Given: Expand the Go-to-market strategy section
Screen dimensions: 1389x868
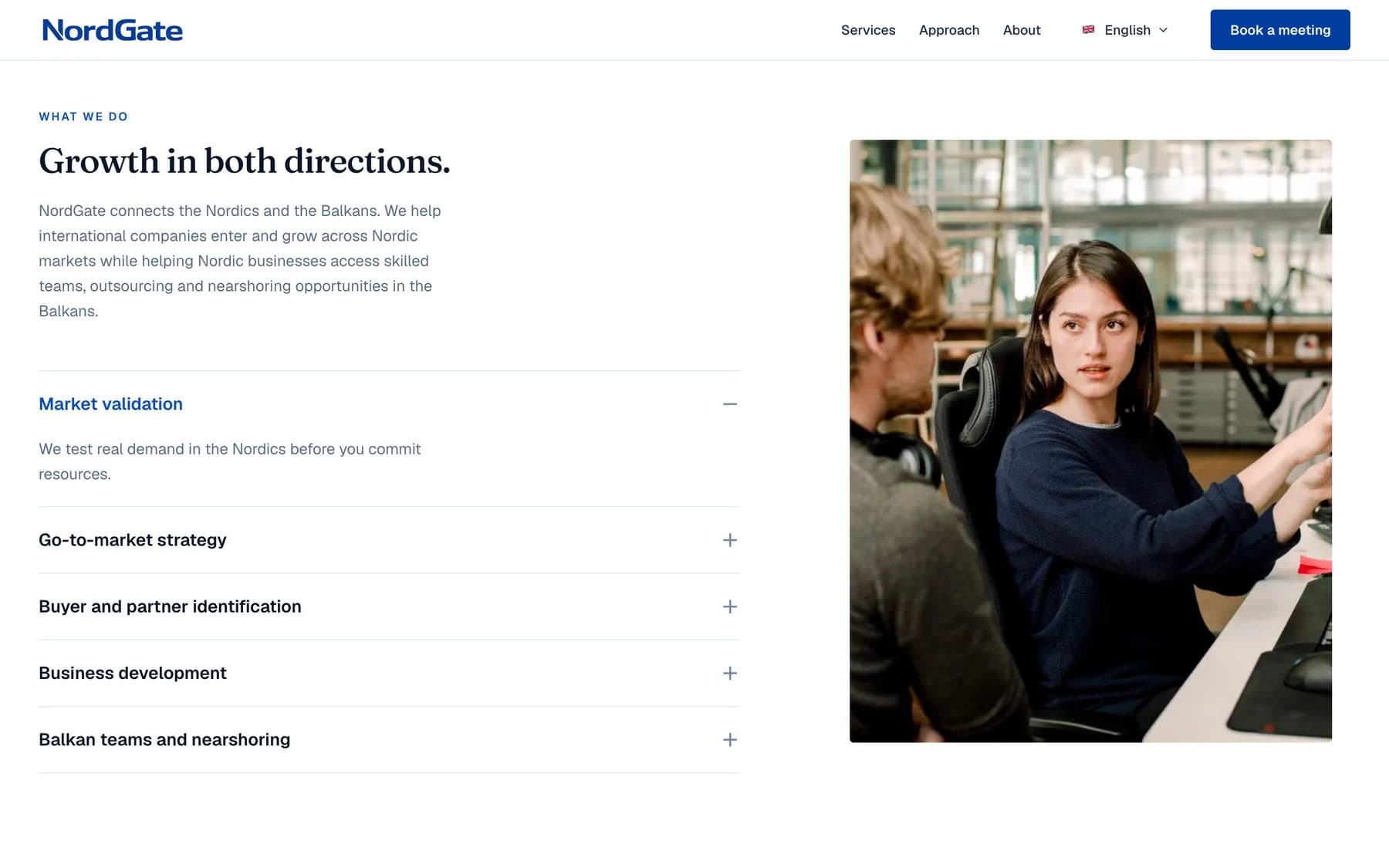Looking at the screenshot, I should [x=389, y=540].
